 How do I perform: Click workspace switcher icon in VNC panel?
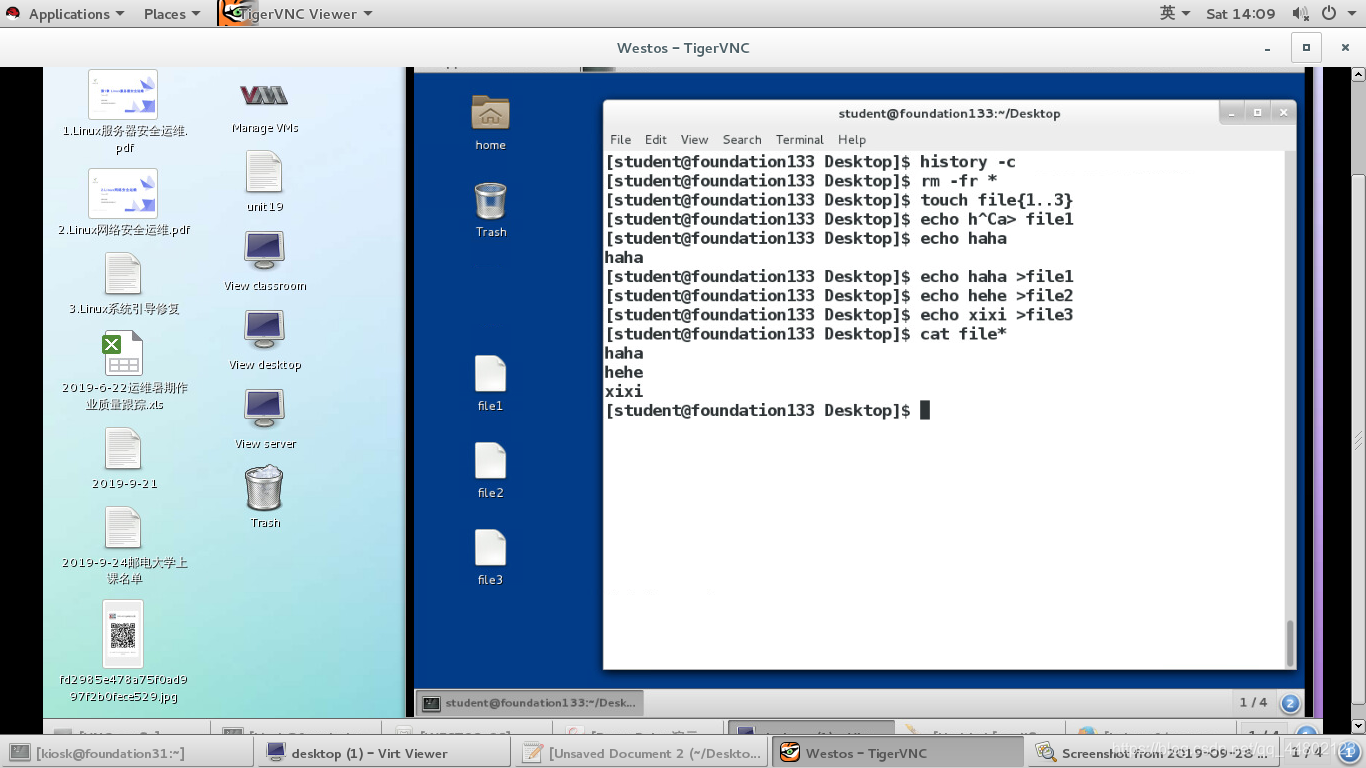[1290, 703]
